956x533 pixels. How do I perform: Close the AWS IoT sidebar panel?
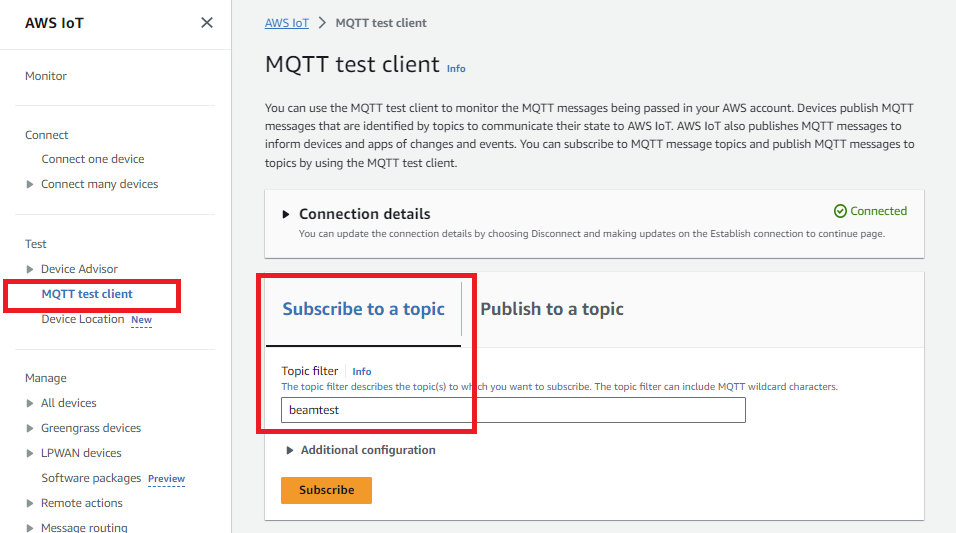tap(207, 22)
